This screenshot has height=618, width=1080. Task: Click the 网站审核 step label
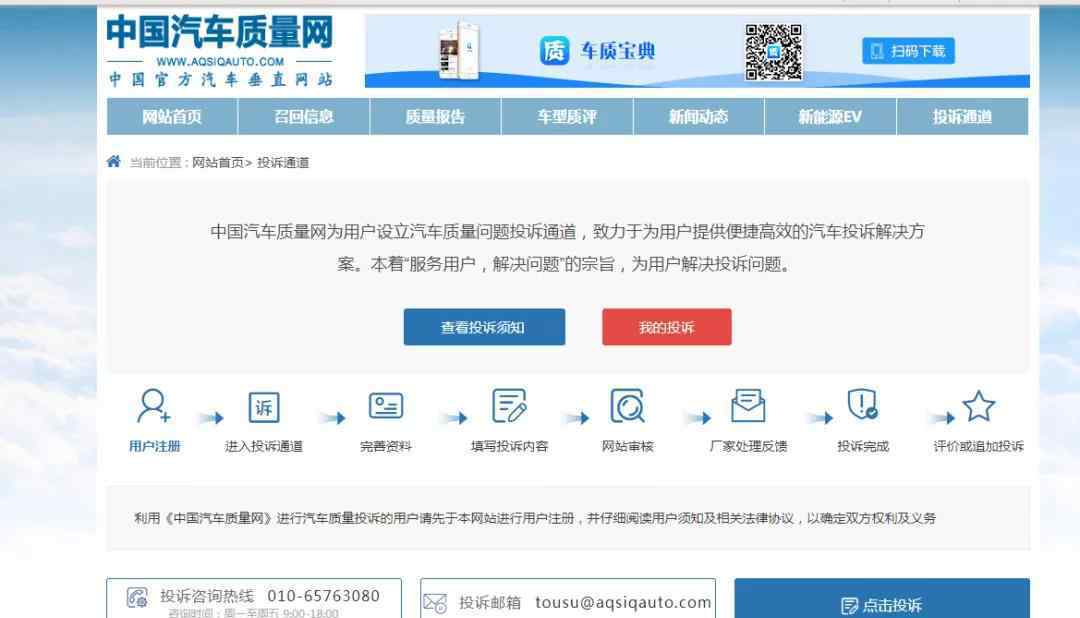[x=627, y=446]
